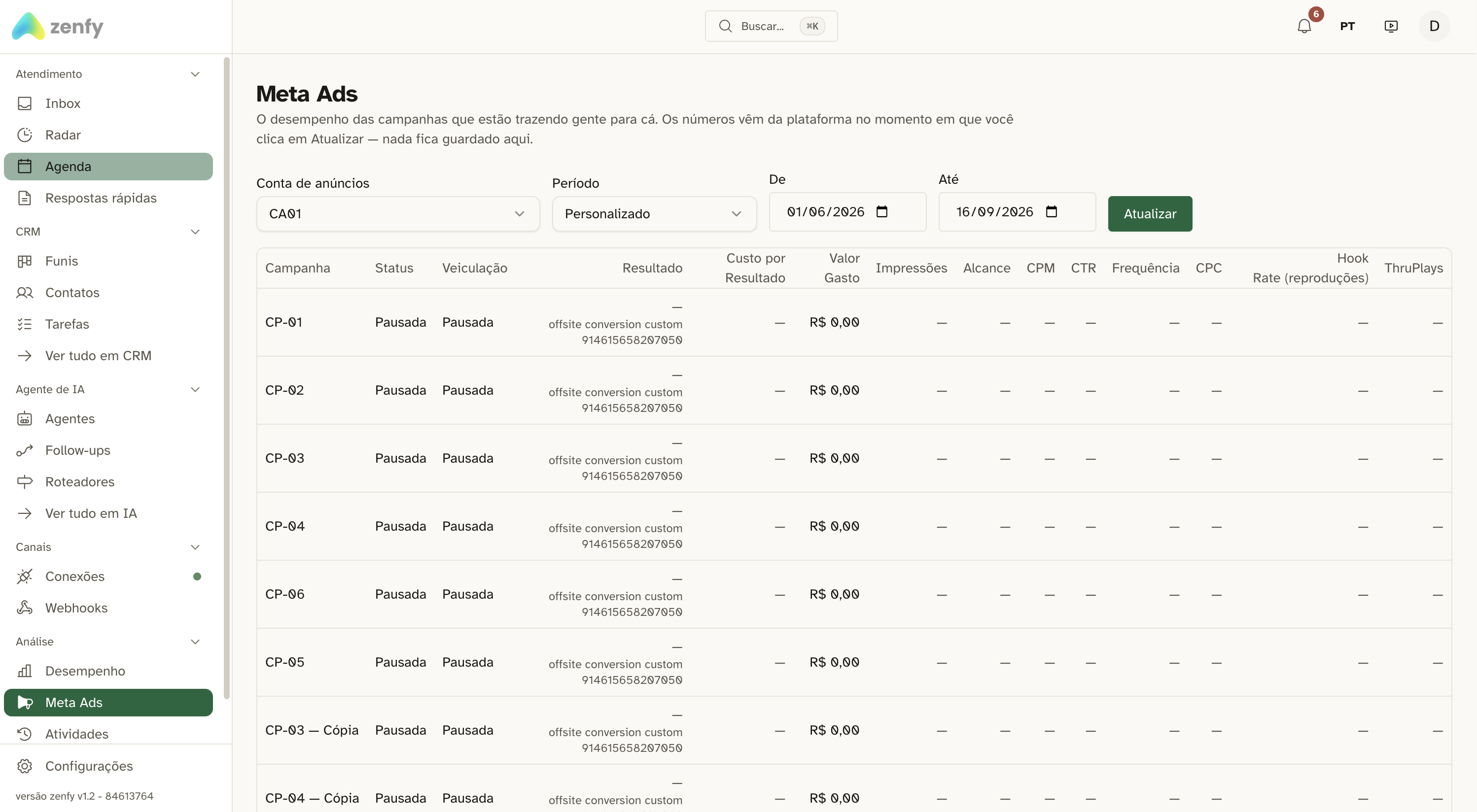
Task: Click the De date field 01/06/2026
Action: [847, 212]
